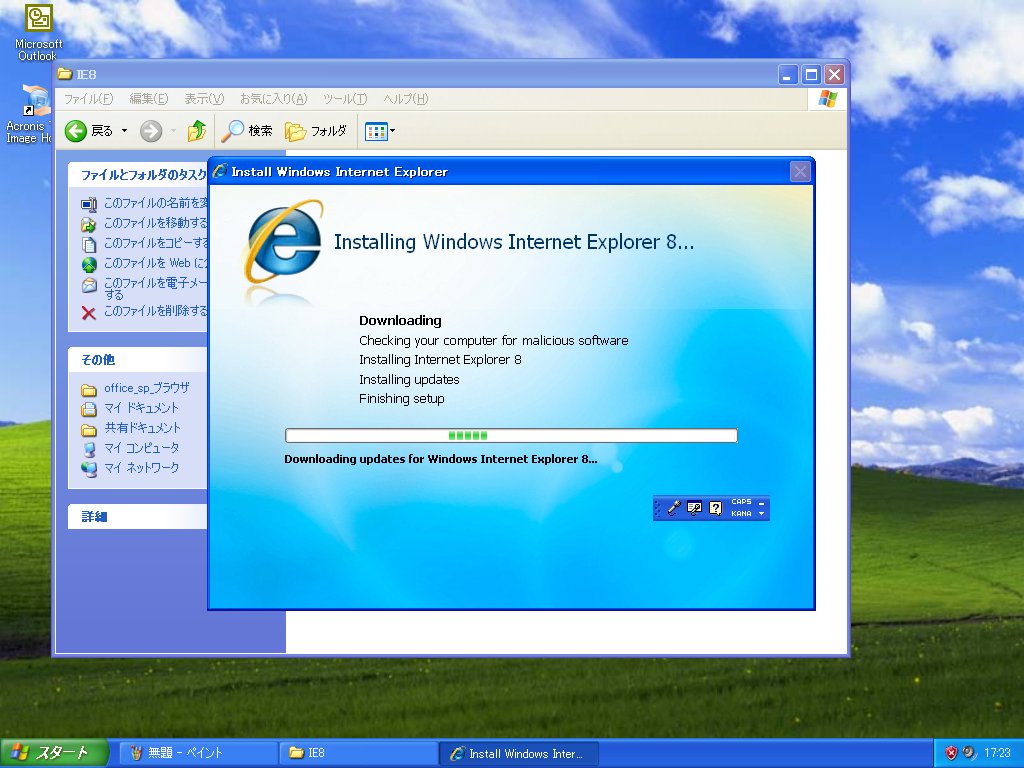Image resolution: width=1024 pixels, height=768 pixels.
Task: Select the Install Windows Inter... taskbar button
Action: pyautogui.click(x=518, y=753)
